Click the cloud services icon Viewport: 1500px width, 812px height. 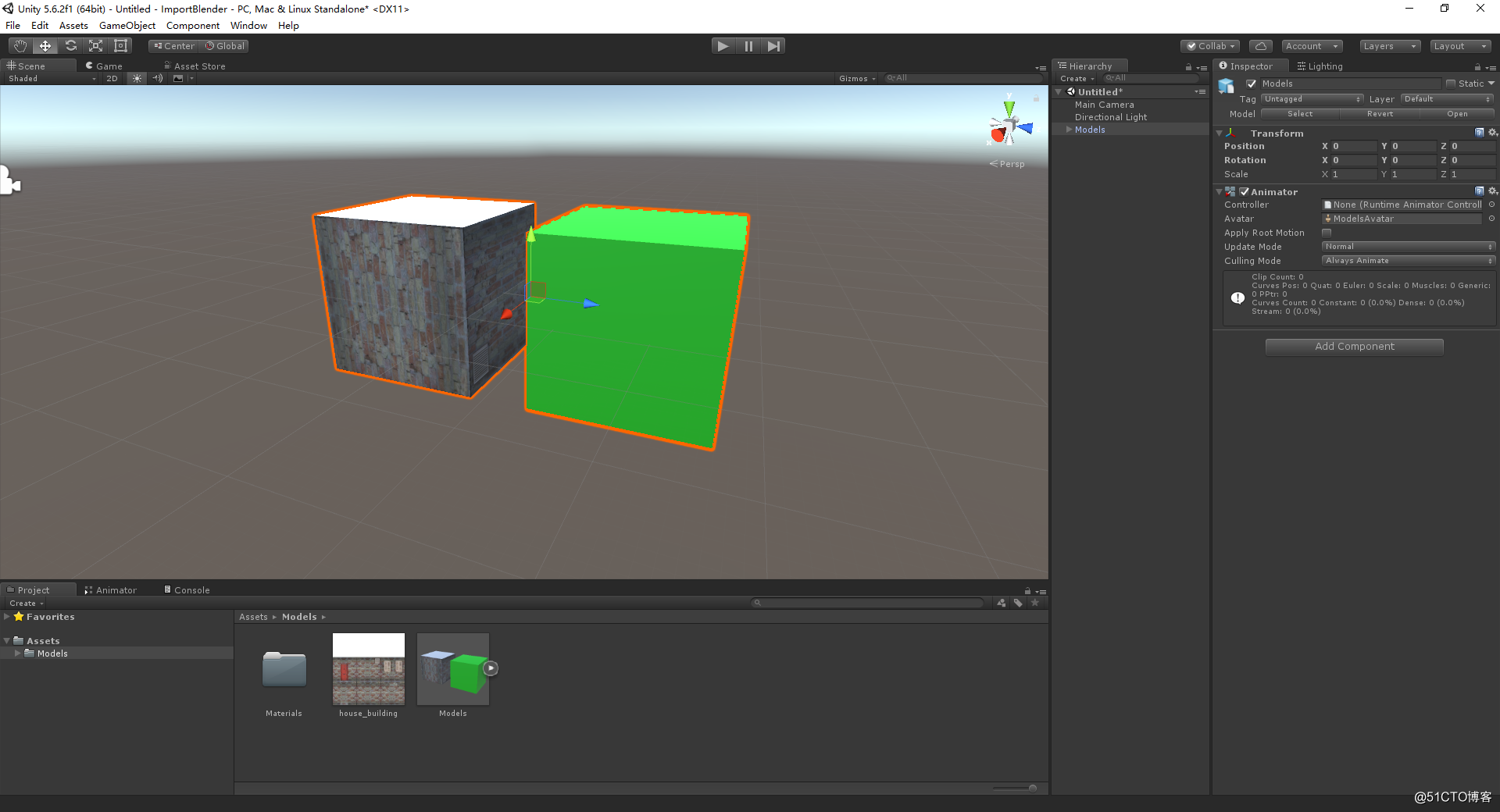(x=1260, y=46)
